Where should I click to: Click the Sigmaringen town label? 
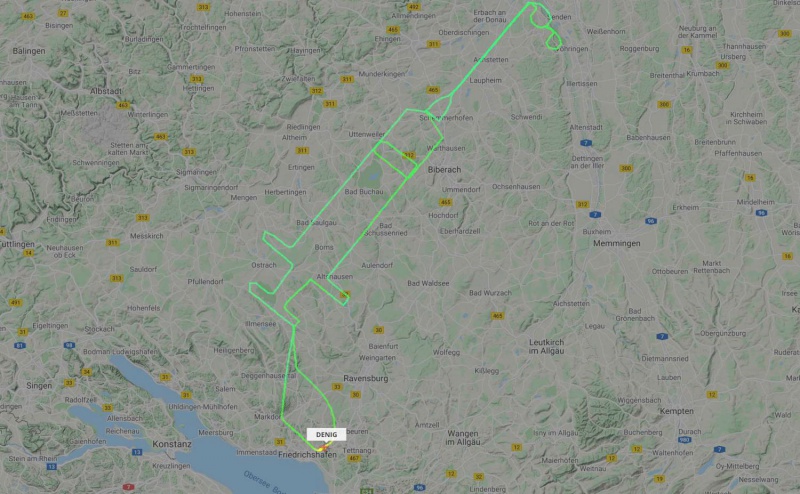pyautogui.click(x=196, y=172)
